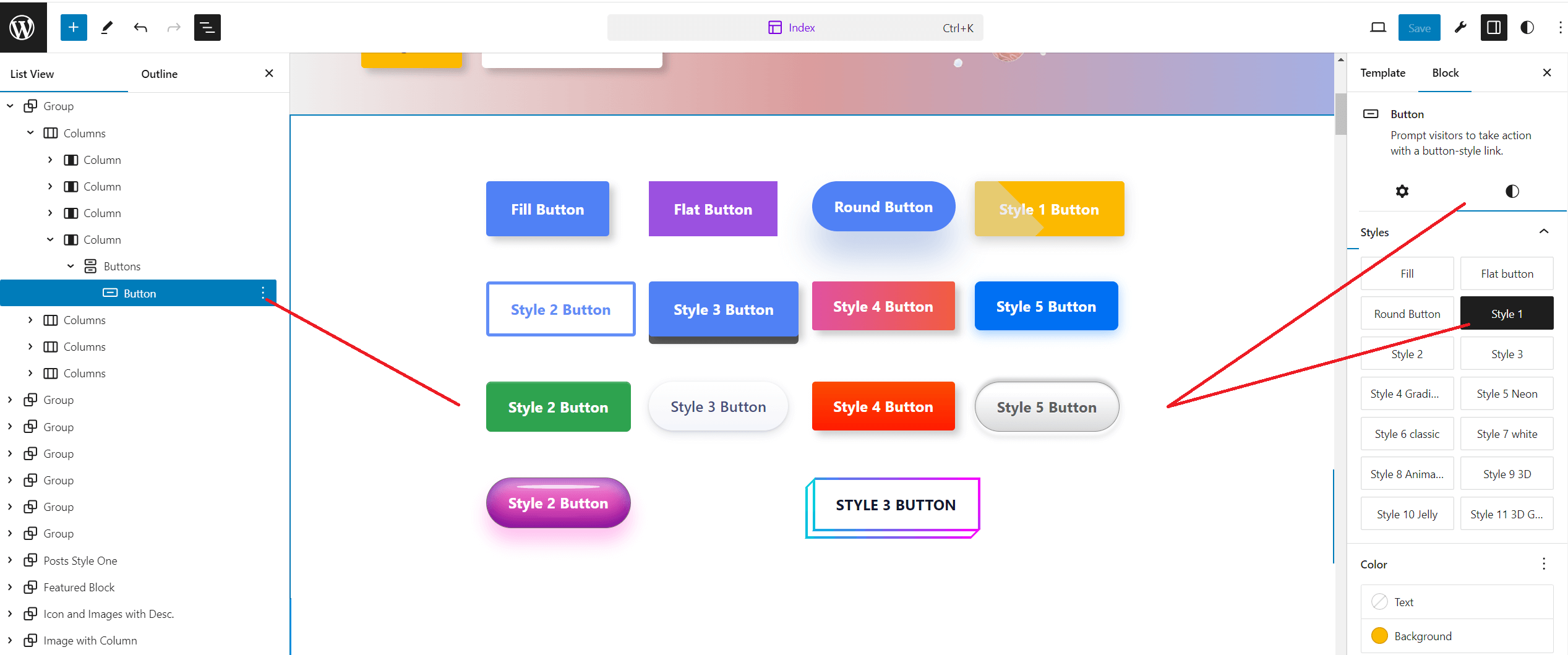Viewport: 1568px width, 655px height.
Task: Expand the Posts Style One group
Action: (x=10, y=560)
